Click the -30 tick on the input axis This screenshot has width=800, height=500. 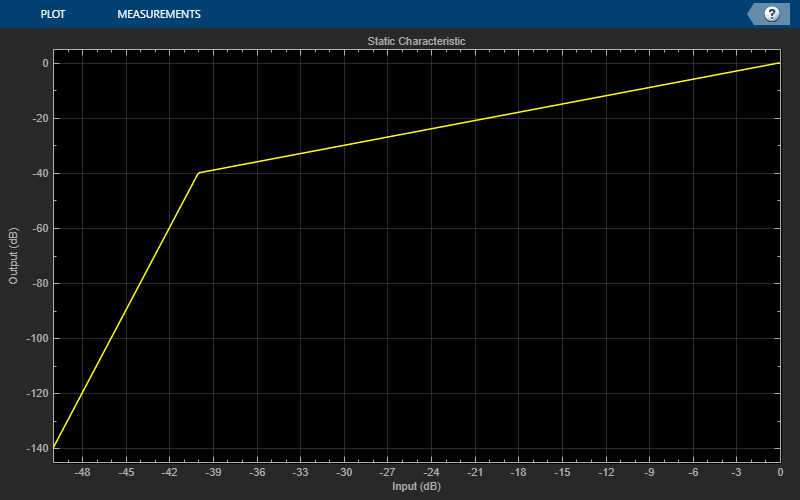pos(344,472)
